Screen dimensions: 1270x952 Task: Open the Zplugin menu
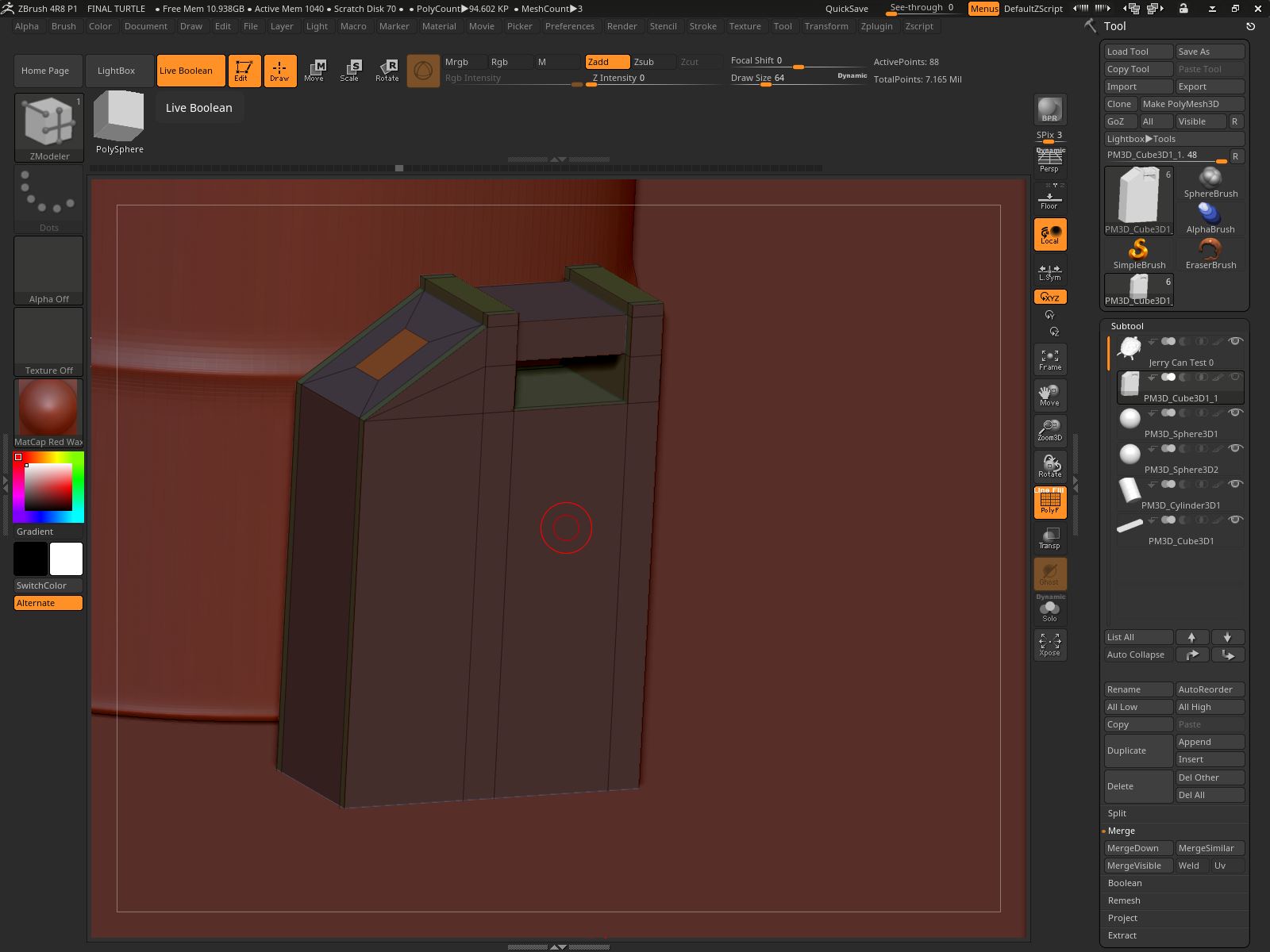876,26
